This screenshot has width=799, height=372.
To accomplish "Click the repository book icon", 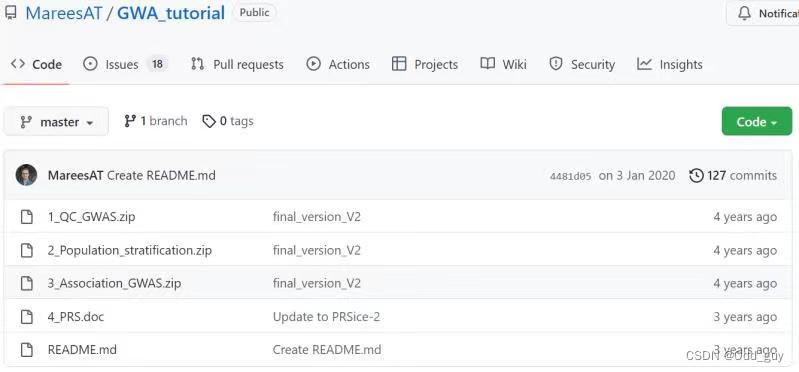I will click(10, 13).
